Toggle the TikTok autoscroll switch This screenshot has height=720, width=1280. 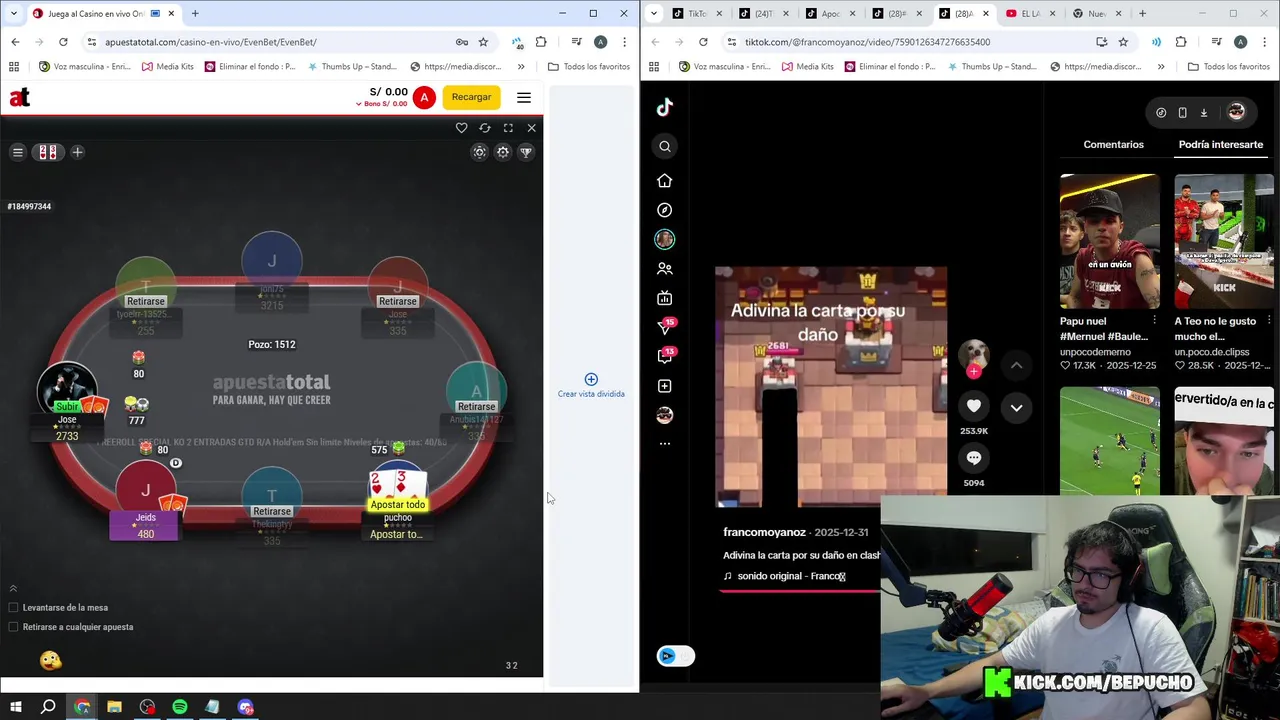pyautogui.click(x=675, y=656)
